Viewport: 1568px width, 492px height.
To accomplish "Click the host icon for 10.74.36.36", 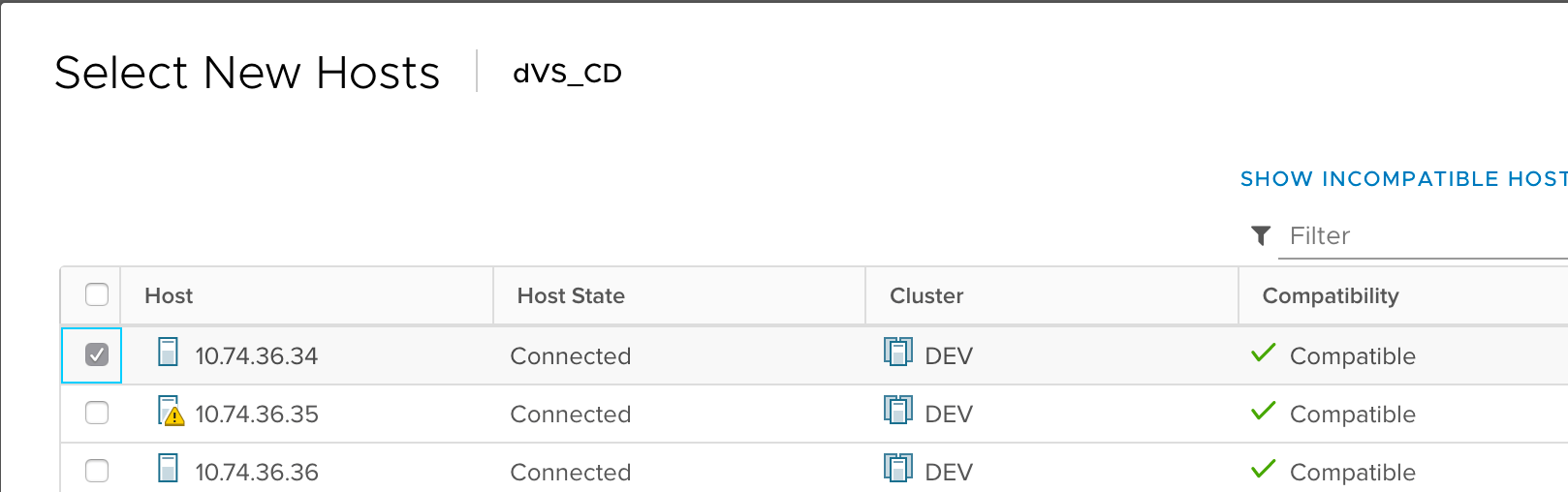I will pyautogui.click(x=169, y=469).
